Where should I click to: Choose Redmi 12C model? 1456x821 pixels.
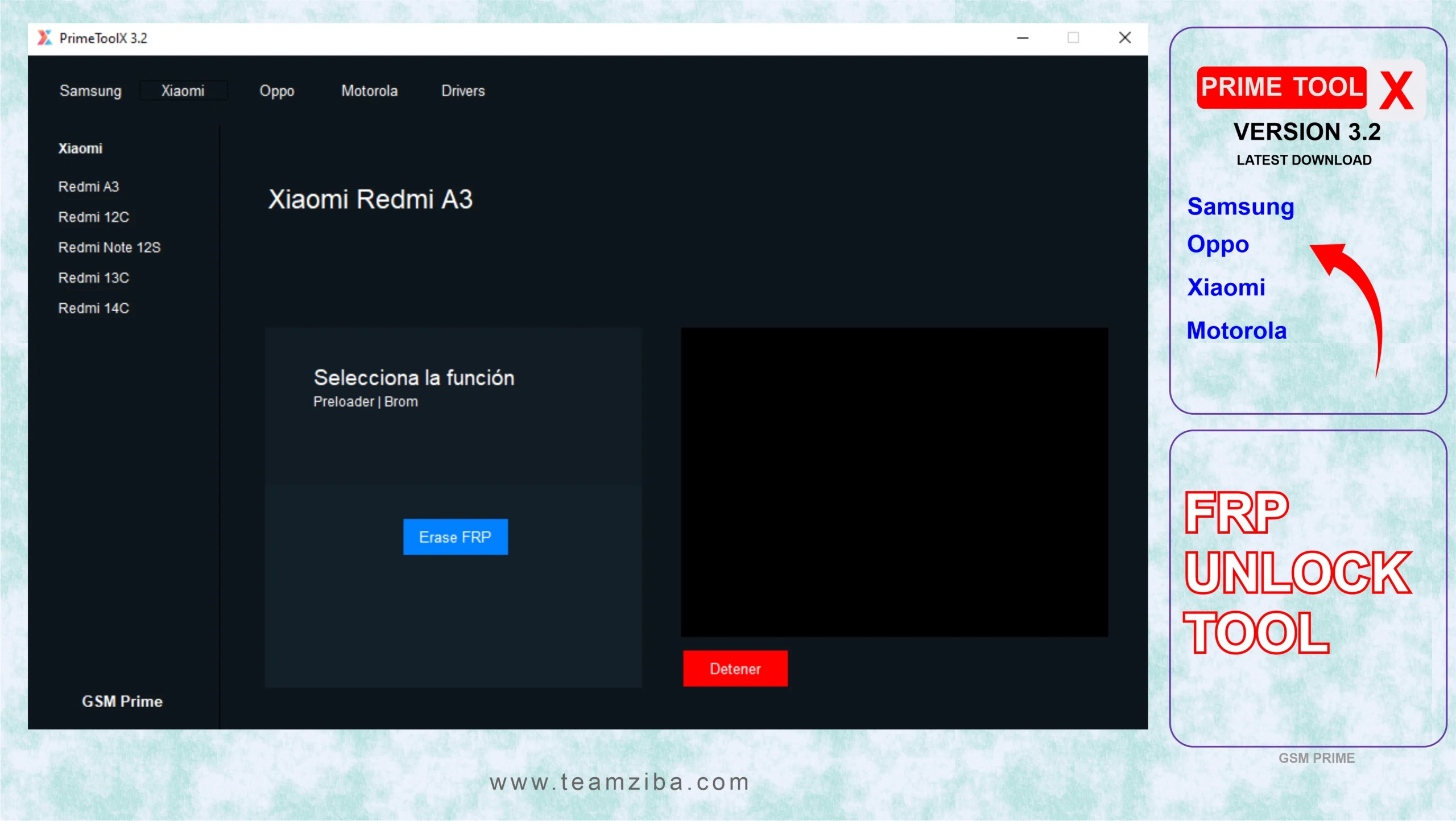pyautogui.click(x=94, y=217)
